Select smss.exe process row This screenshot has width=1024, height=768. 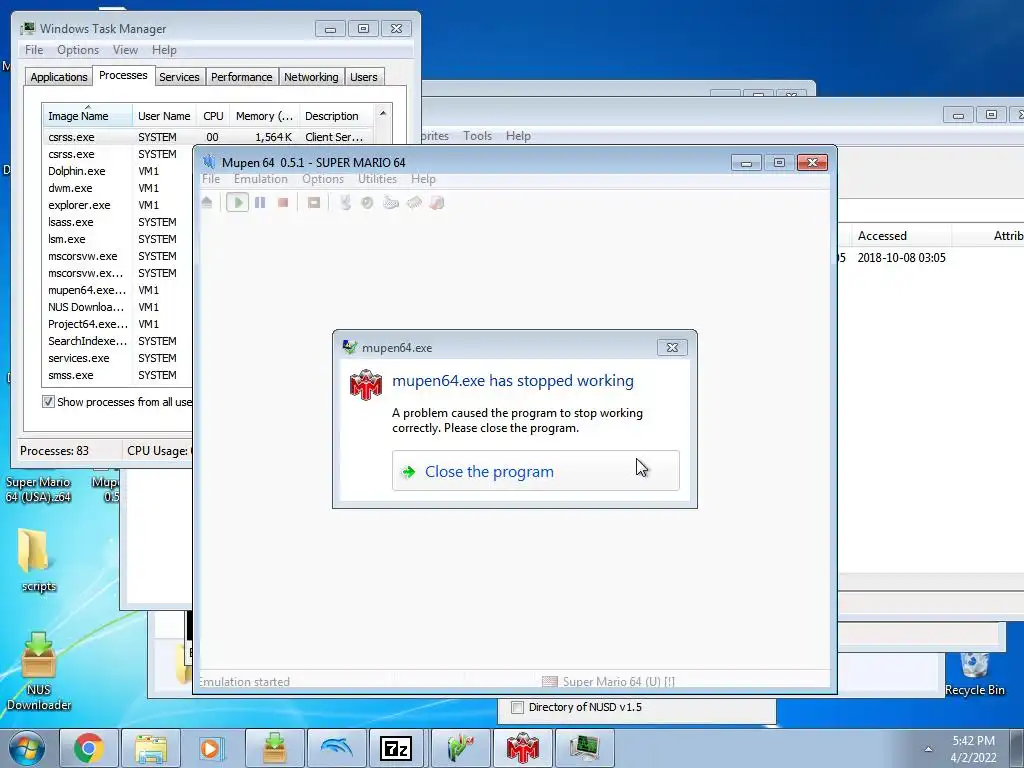(x=117, y=375)
